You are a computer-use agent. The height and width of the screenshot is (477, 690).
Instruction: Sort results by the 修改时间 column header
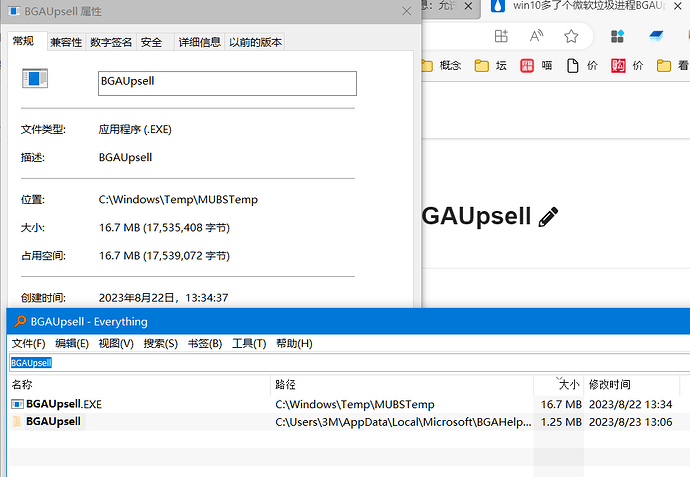coord(610,384)
